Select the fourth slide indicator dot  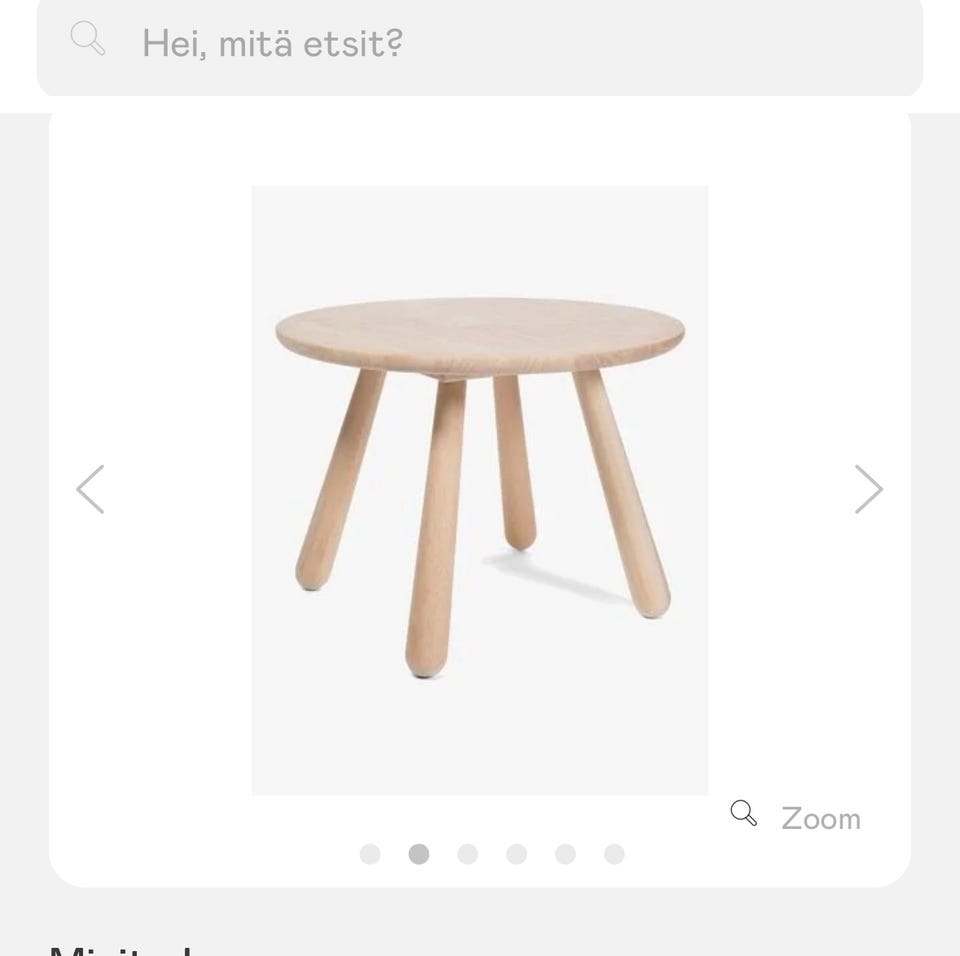515,855
